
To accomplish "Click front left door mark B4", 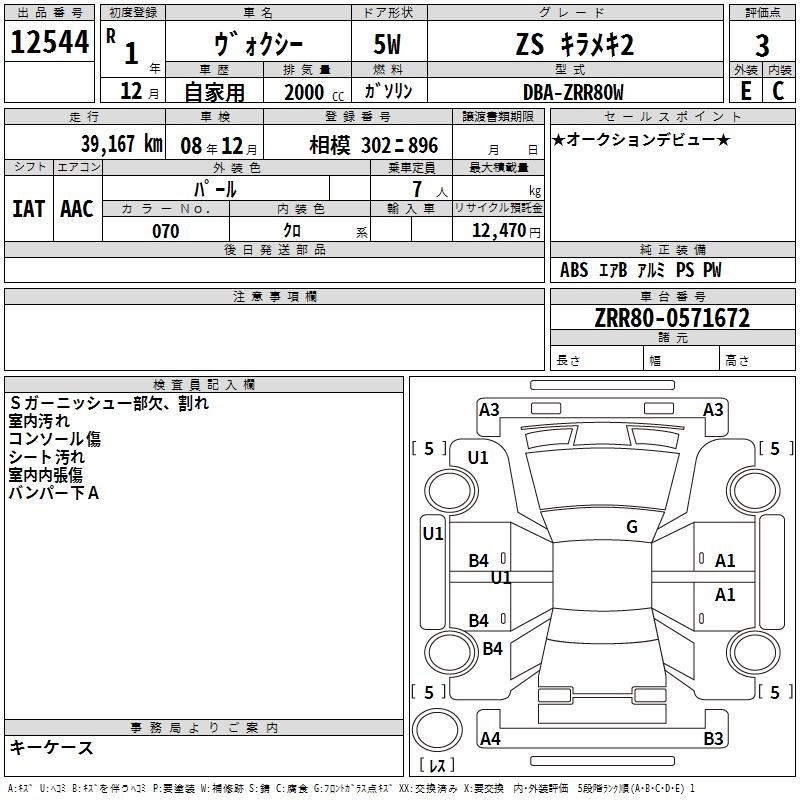I will point(479,561).
